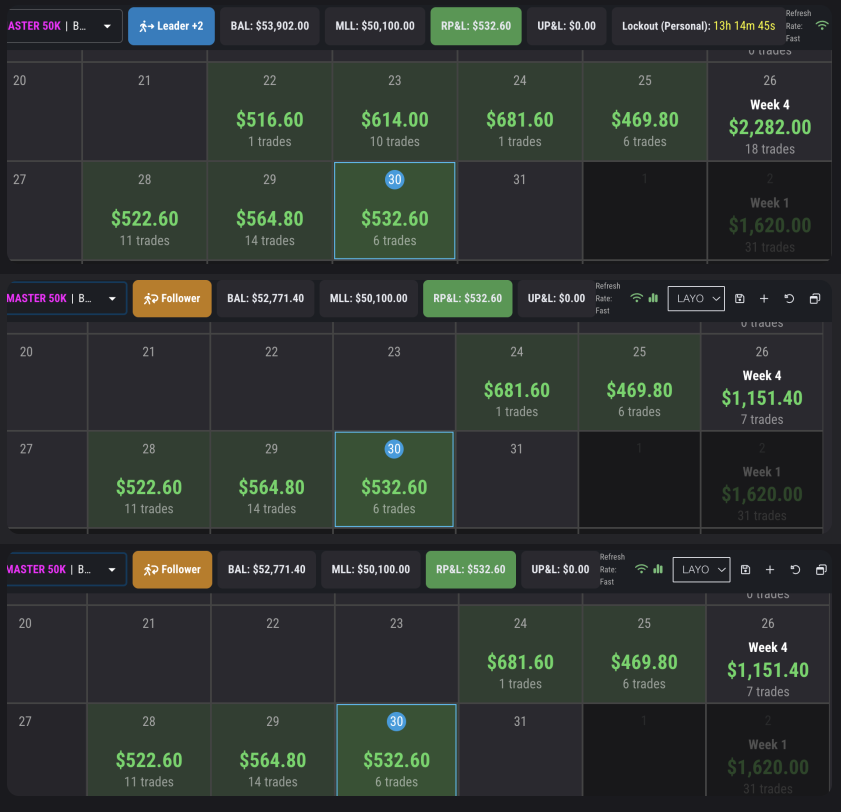The image size is (841, 812).
Task: Select day 29 with $564.80 in the middle Follower calendar
Action: click(271, 479)
